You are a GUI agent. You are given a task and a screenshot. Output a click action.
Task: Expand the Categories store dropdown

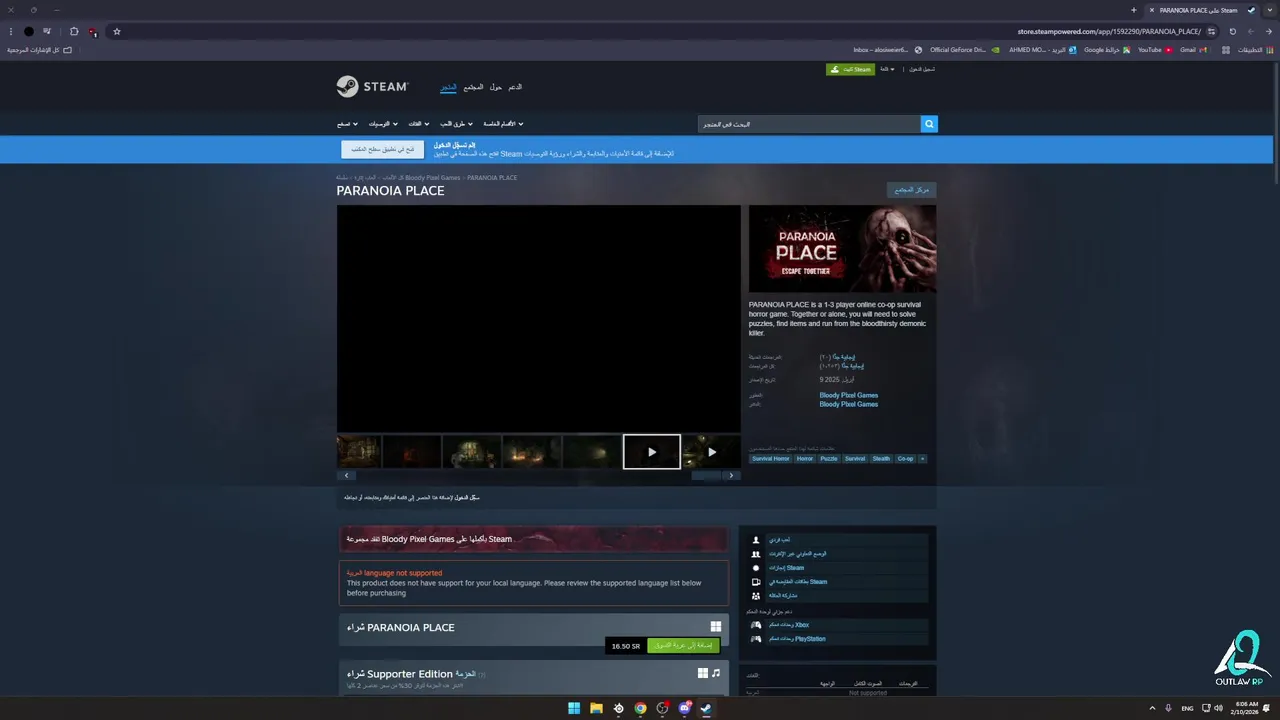418,124
